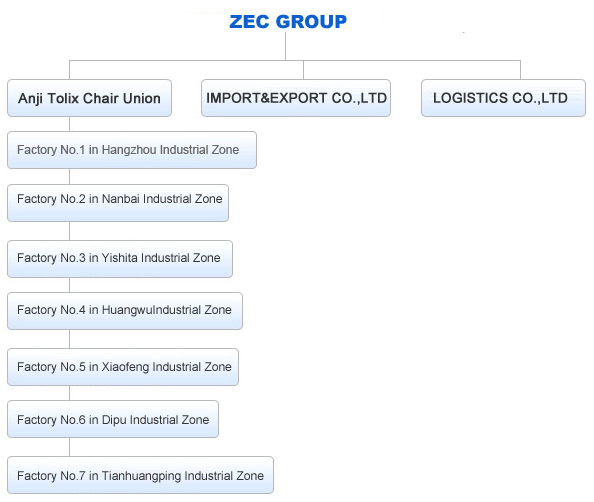Click the word Dipu in Factory No.6
The image size is (594, 502).
(x=114, y=420)
